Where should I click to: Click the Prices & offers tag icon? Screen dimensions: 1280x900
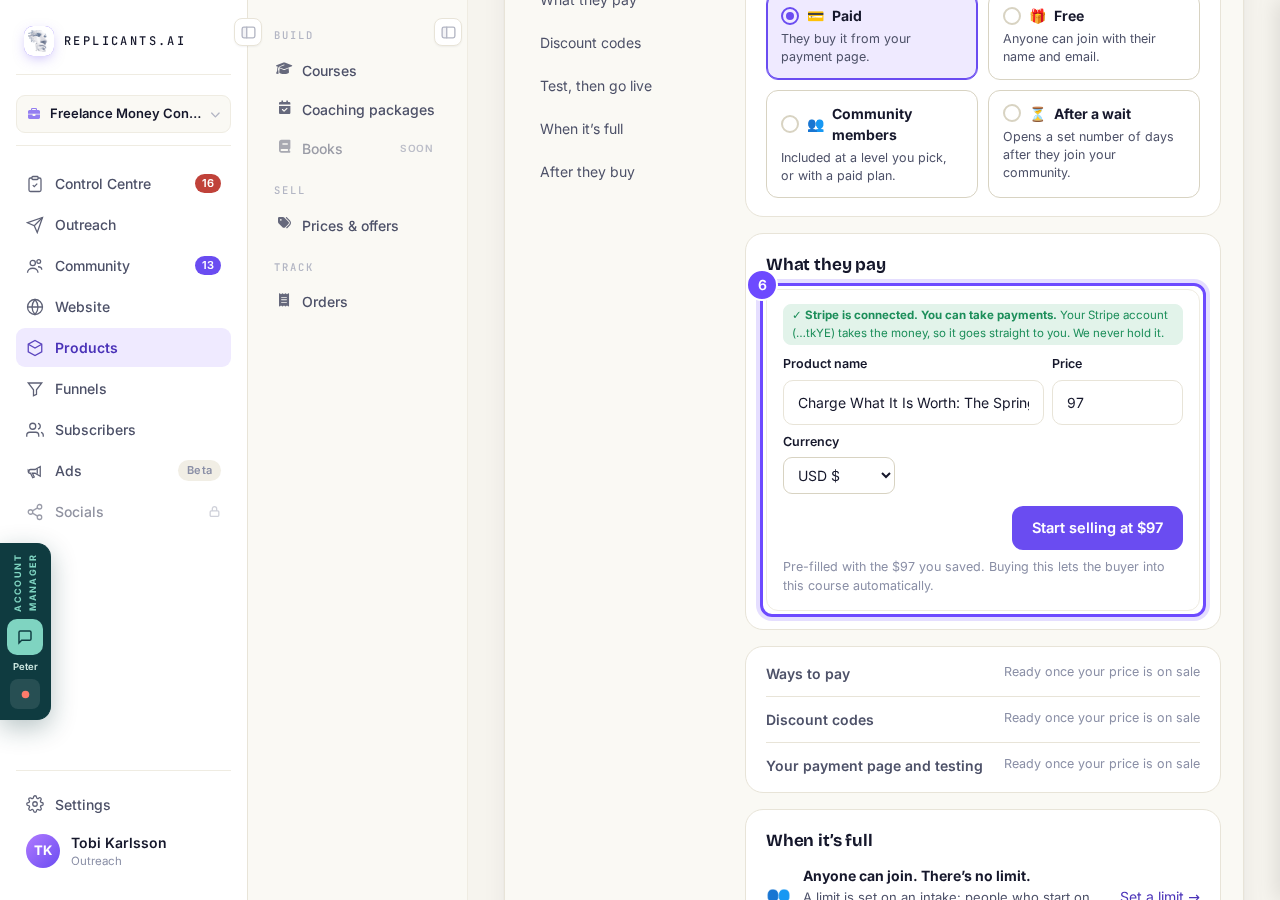click(x=285, y=224)
